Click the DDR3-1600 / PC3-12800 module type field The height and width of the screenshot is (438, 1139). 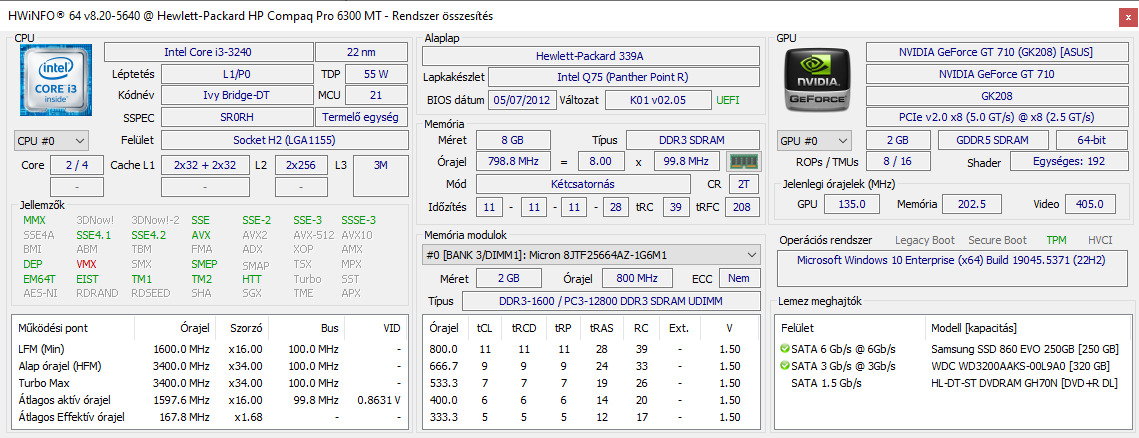pos(611,301)
